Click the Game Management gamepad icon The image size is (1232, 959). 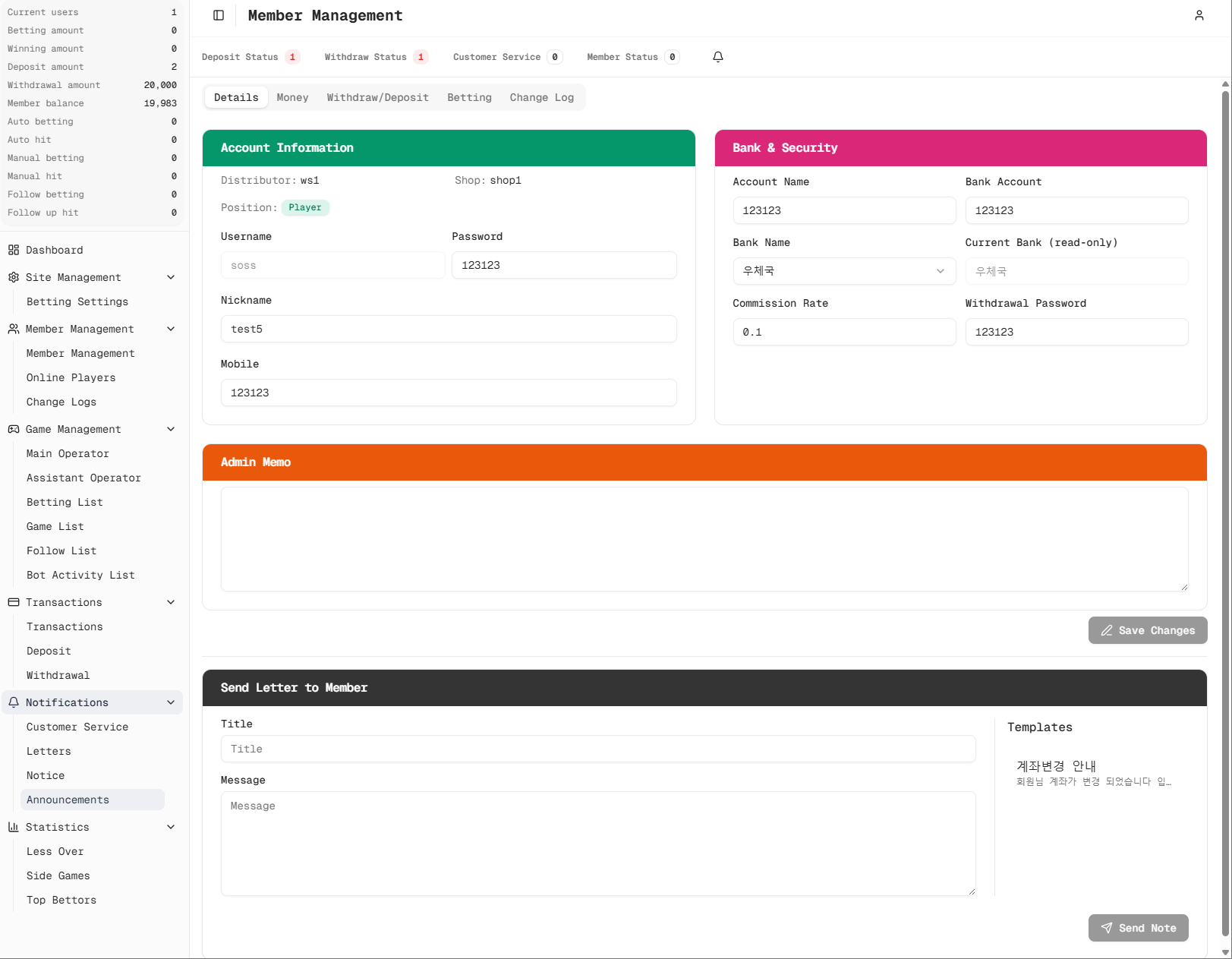pos(14,429)
